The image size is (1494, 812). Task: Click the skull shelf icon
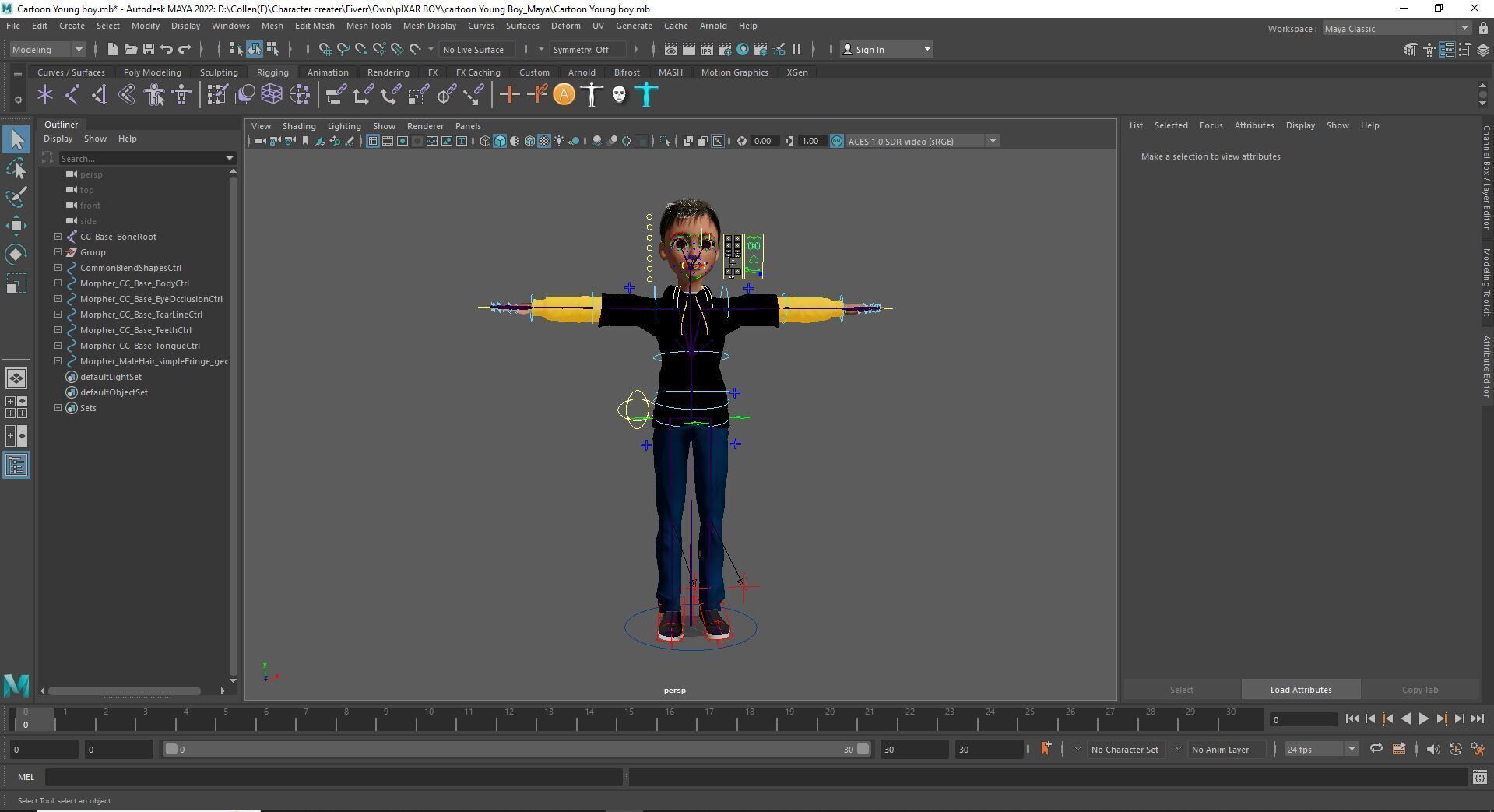tap(619, 95)
